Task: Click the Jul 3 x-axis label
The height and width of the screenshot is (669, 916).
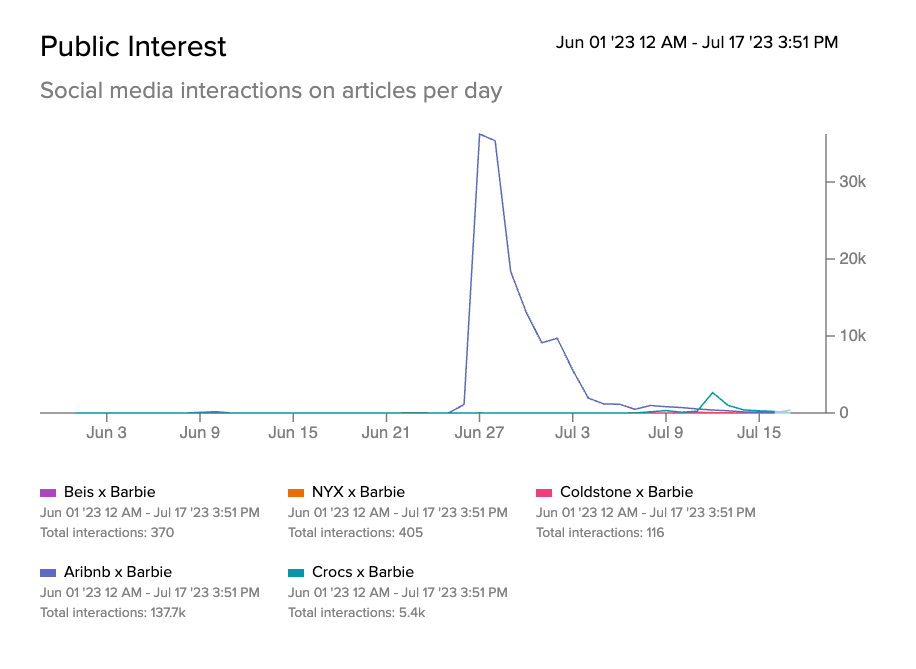Action: pyautogui.click(x=573, y=433)
